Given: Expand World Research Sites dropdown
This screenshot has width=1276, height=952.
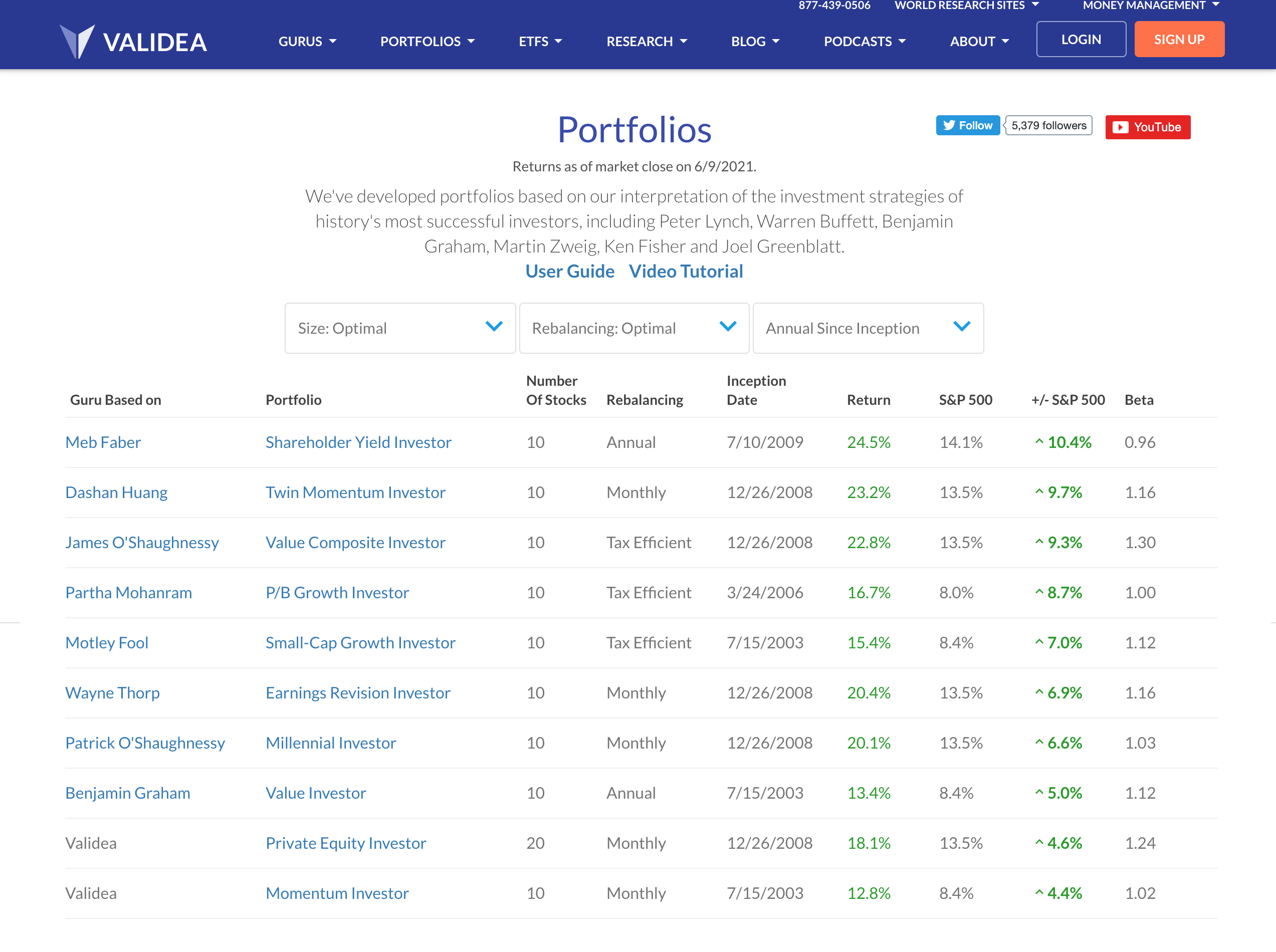Looking at the screenshot, I should coord(966,6).
